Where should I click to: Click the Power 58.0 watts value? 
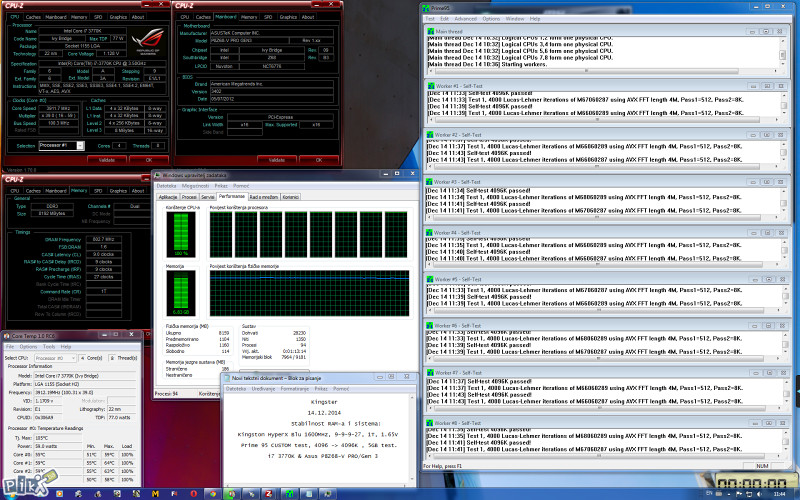point(58,446)
